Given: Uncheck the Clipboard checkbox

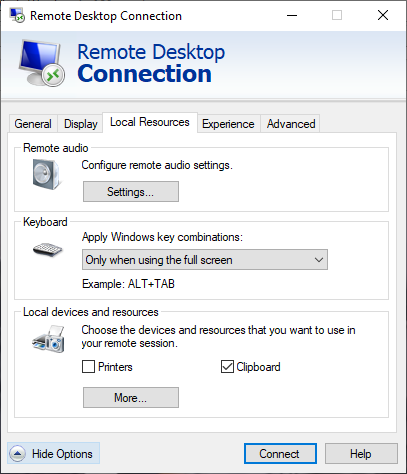Looking at the screenshot, I should point(227,367).
